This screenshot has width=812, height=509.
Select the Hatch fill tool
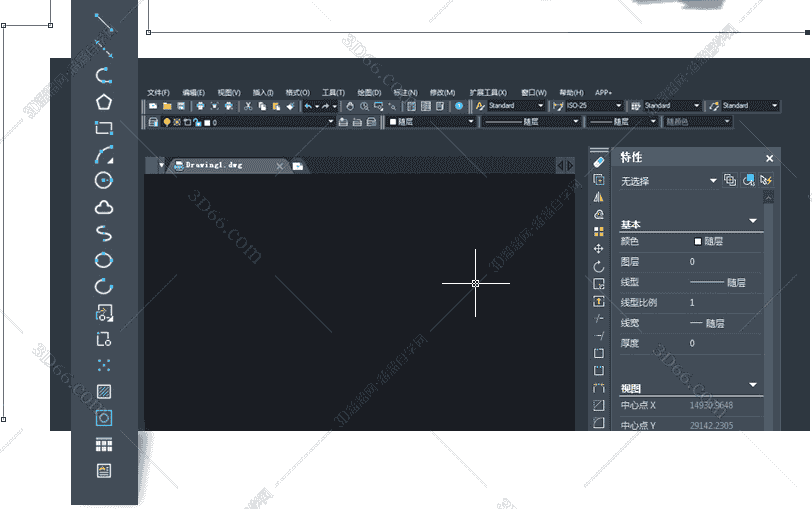(x=104, y=392)
